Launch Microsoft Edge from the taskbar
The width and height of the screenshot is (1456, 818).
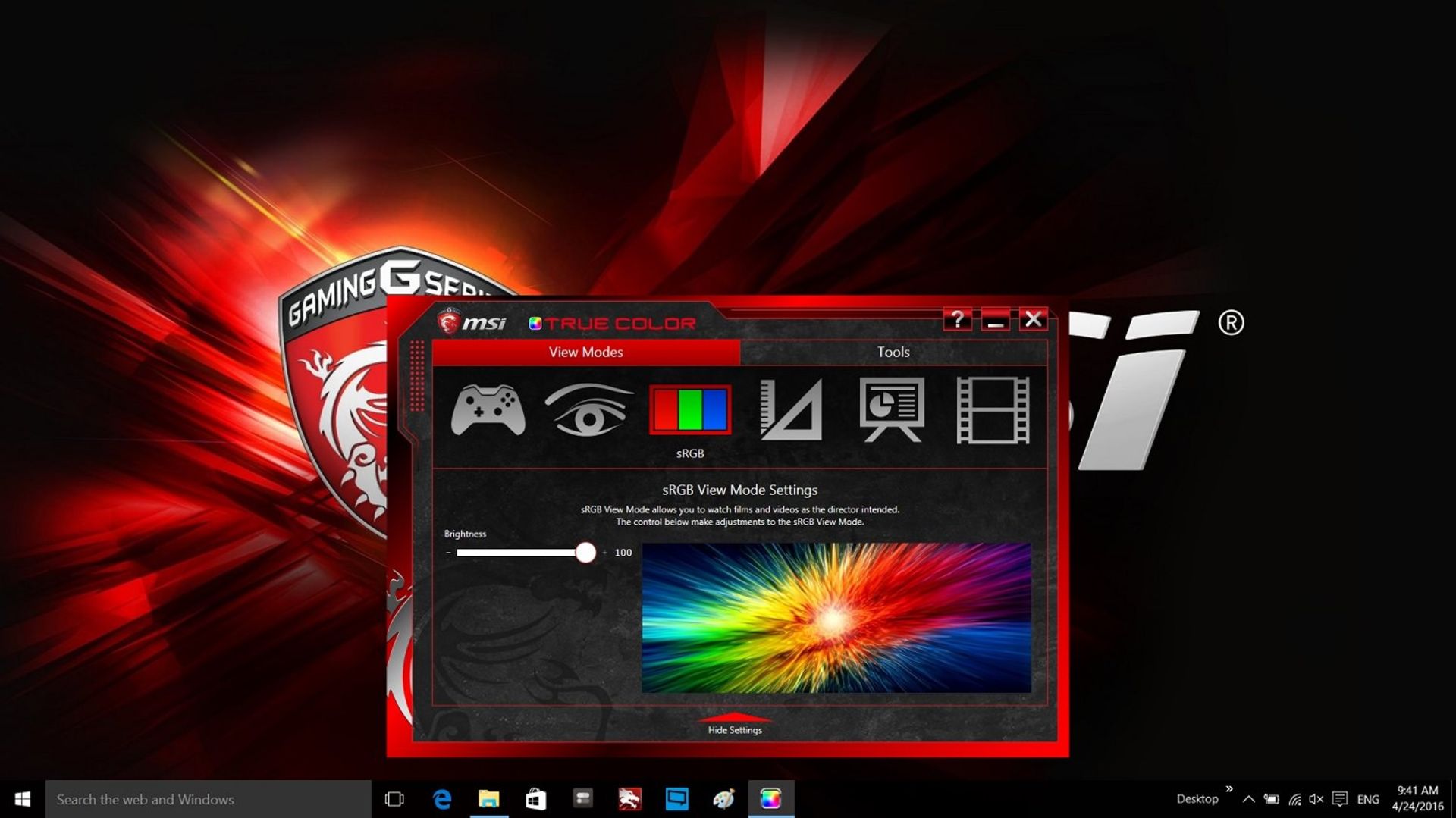pos(442,799)
